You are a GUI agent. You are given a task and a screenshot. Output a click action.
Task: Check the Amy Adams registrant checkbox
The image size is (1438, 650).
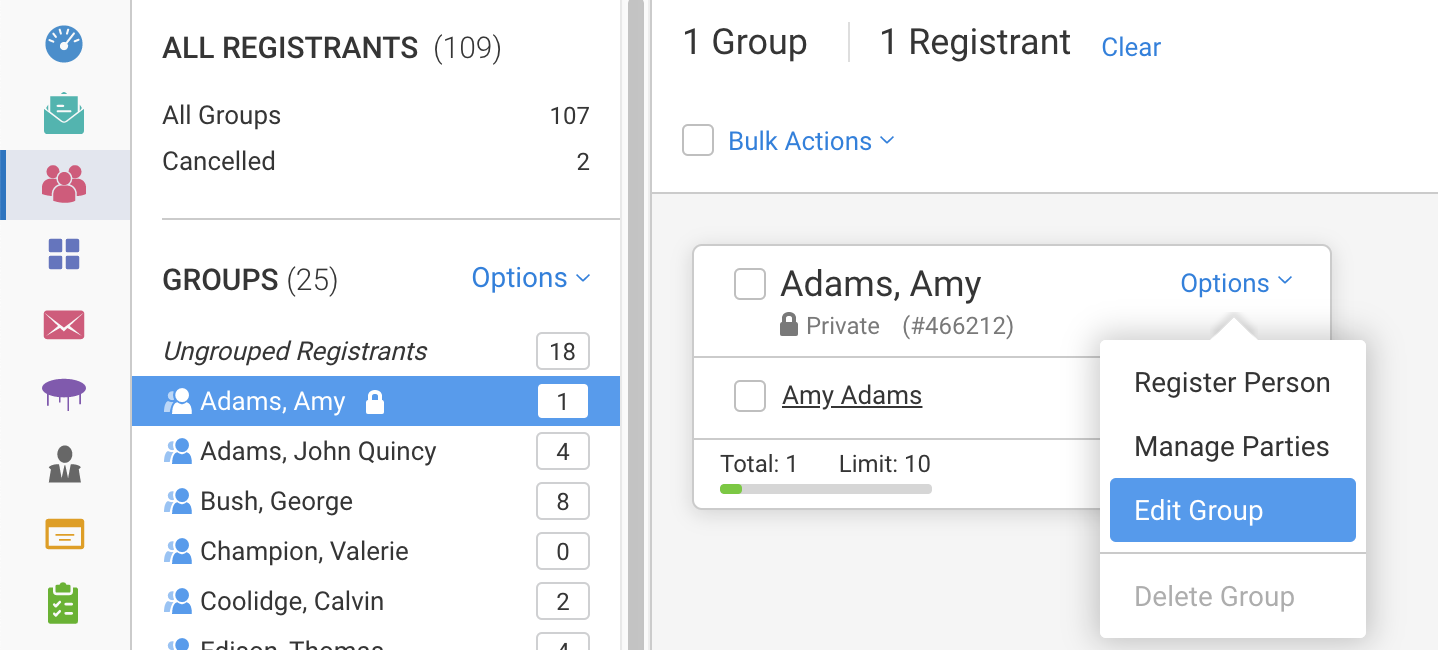[x=750, y=396]
